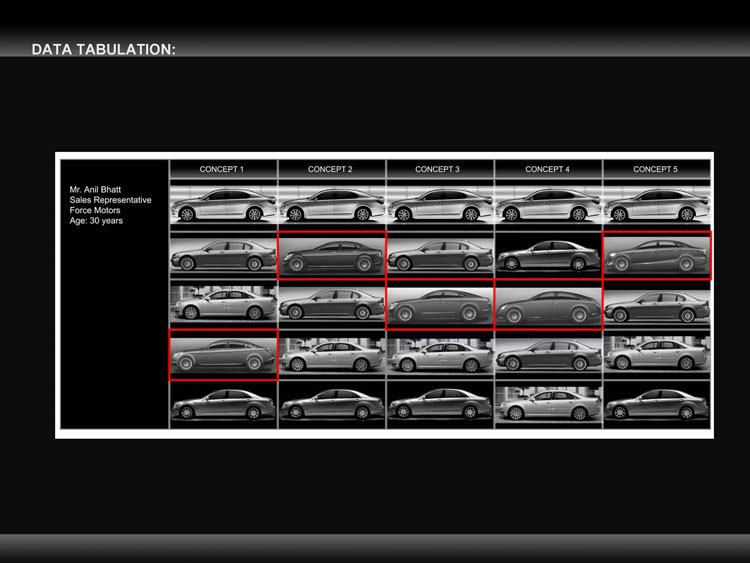Click the CONCEPT 2 column header
The width and height of the screenshot is (750, 563).
pyautogui.click(x=331, y=169)
